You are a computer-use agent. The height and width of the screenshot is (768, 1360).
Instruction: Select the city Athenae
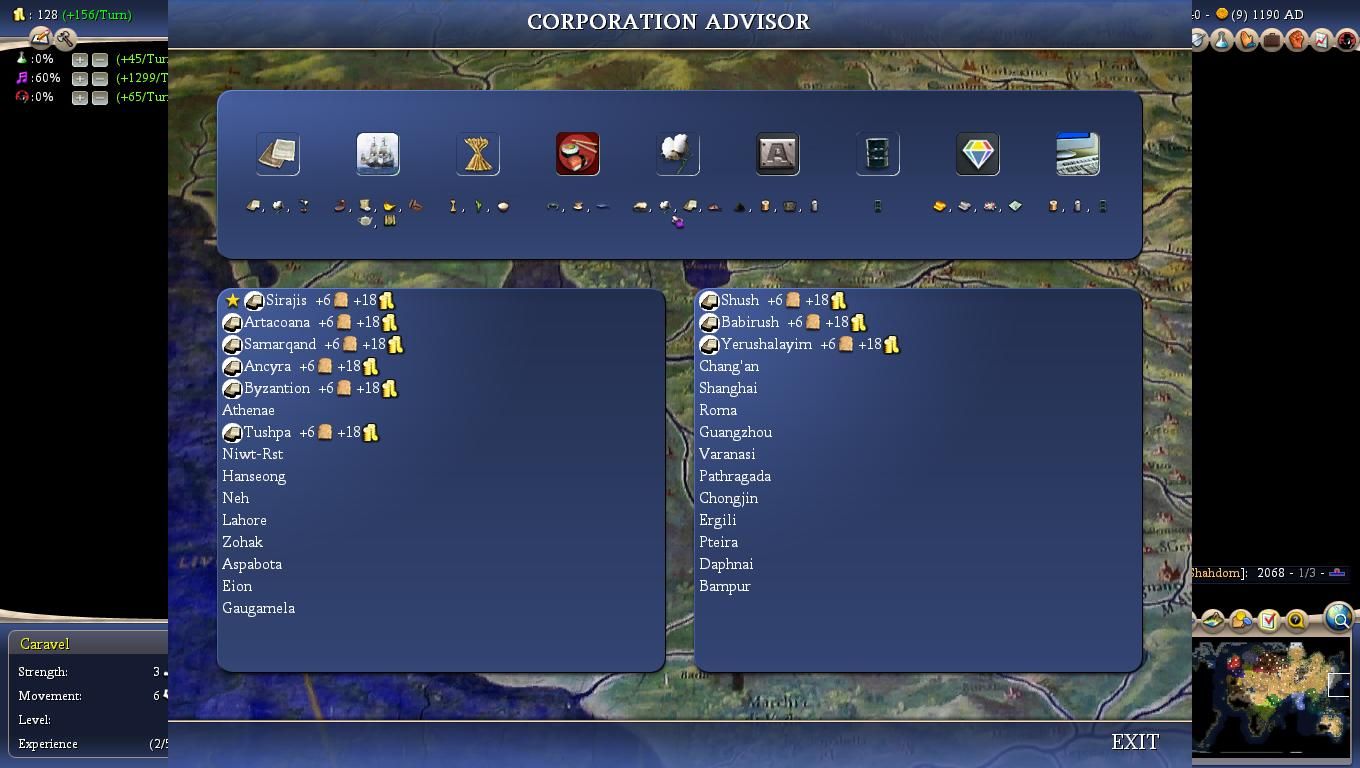point(248,410)
